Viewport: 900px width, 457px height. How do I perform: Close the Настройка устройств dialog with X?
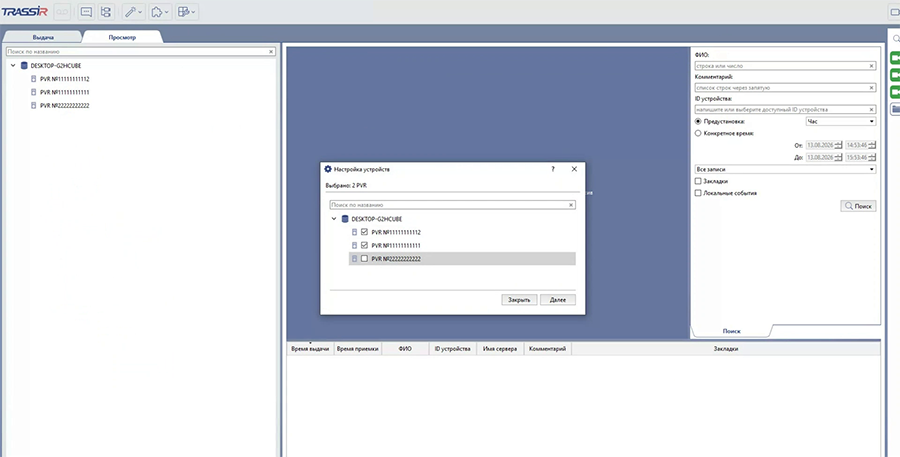point(574,169)
